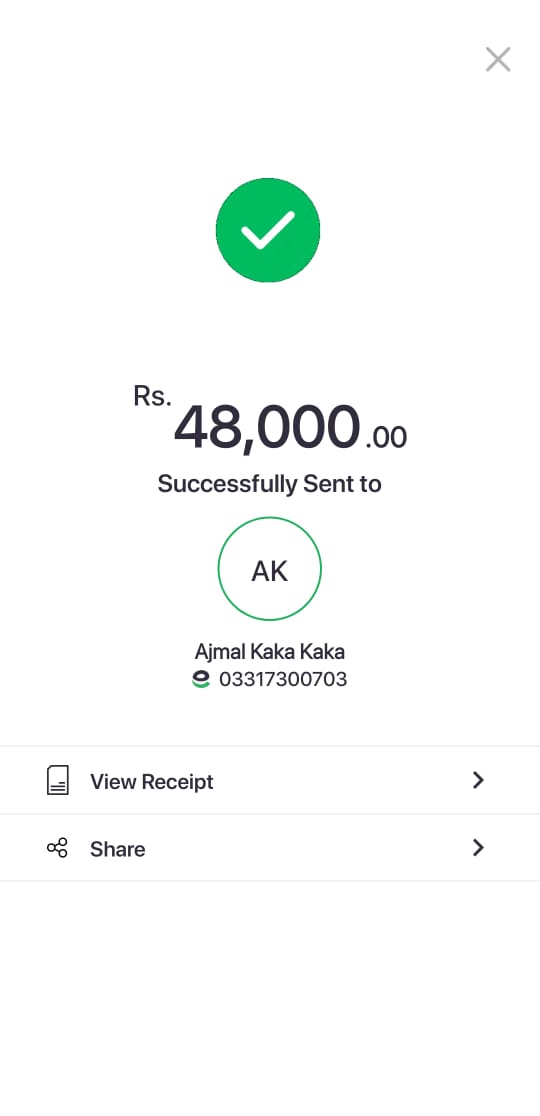This screenshot has width=540, height=1116.
Task: Tap the green success checkmark circle
Action: click(x=268, y=230)
